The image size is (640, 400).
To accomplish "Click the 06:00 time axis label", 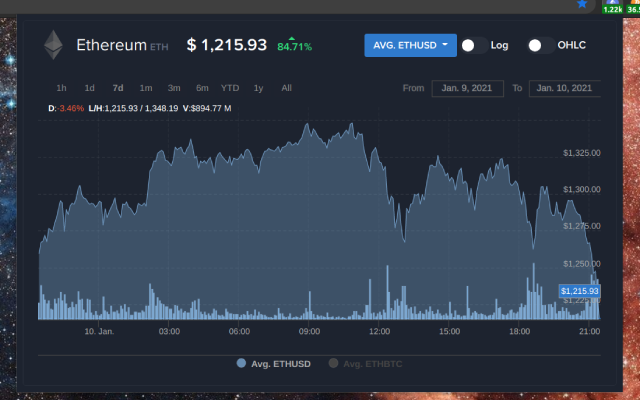I will tap(239, 331).
